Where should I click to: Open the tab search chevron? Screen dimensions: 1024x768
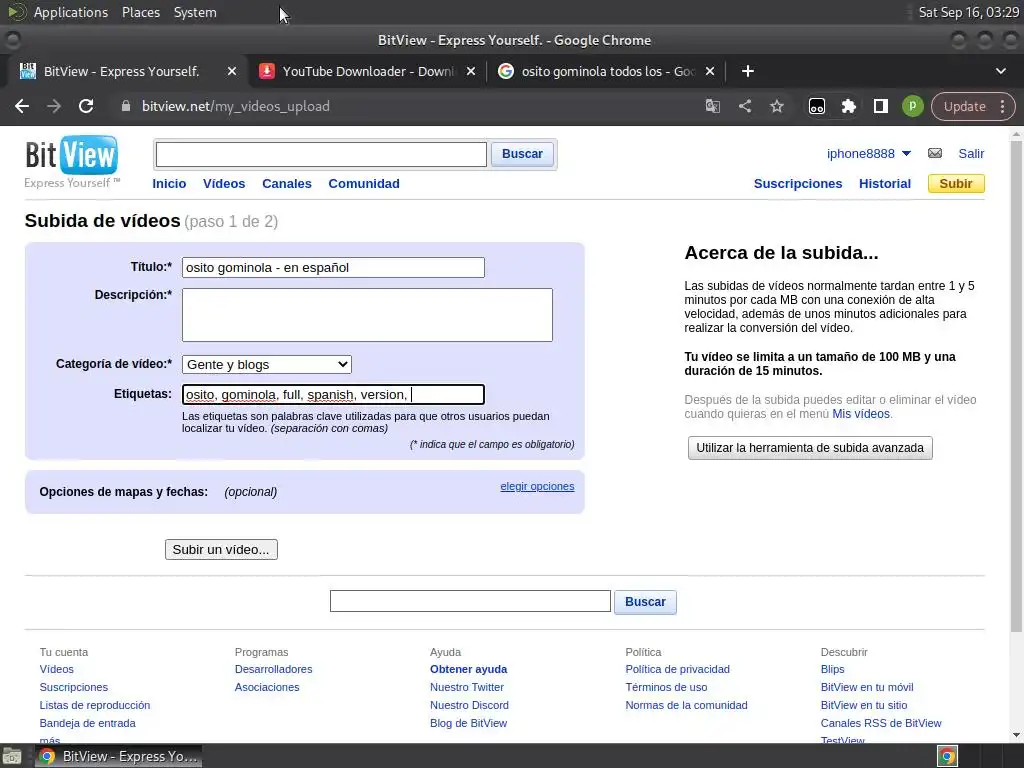1000,71
